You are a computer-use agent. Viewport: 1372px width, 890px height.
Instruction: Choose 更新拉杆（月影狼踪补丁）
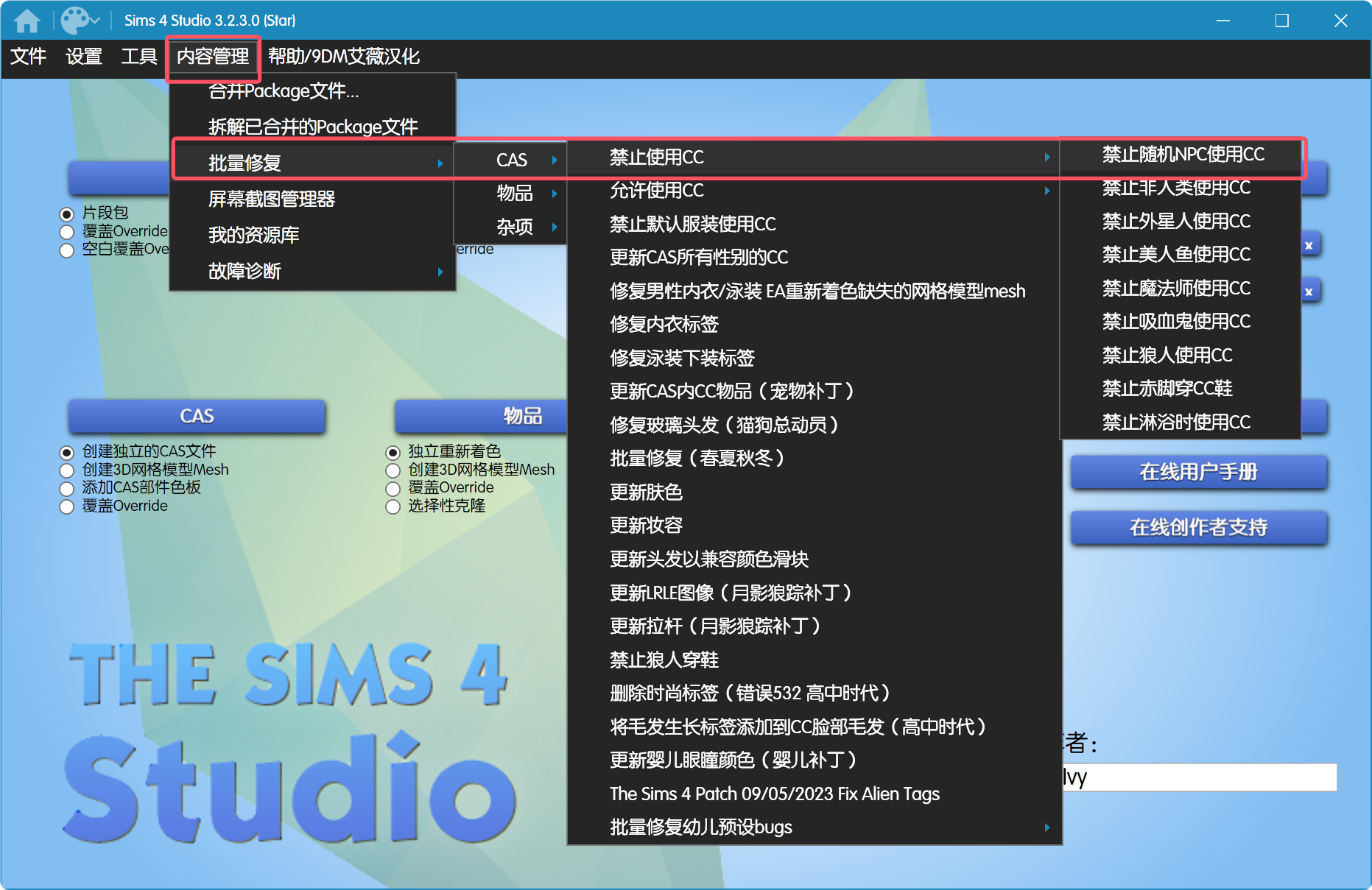pos(814,626)
